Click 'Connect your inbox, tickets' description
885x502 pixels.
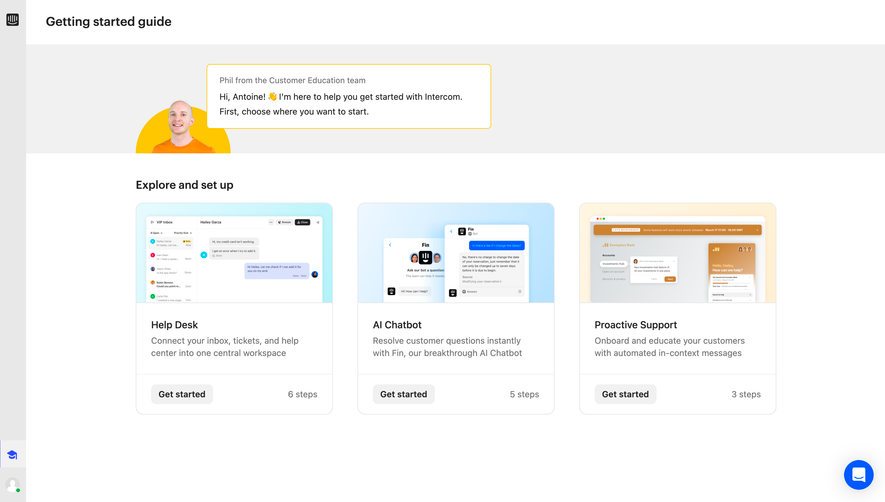click(x=225, y=347)
